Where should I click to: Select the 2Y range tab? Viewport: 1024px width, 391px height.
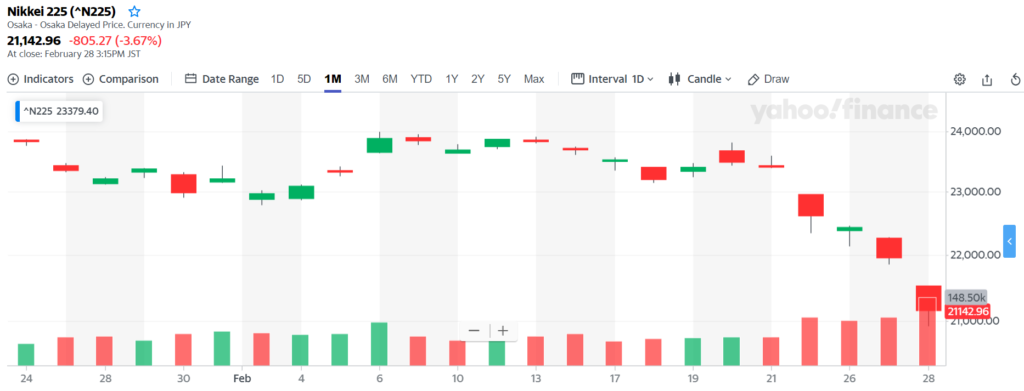pos(478,79)
